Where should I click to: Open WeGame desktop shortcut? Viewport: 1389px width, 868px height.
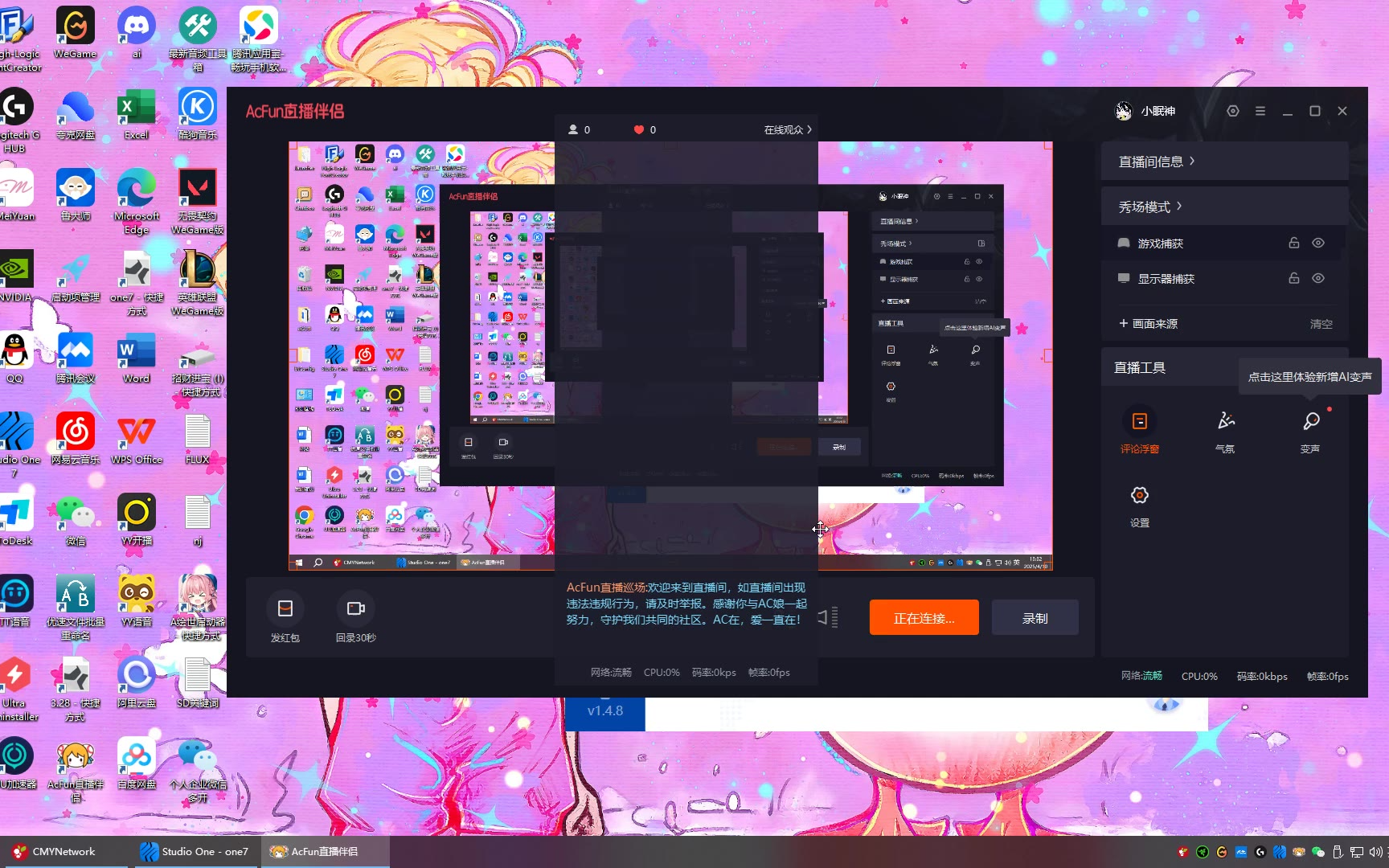[76, 33]
